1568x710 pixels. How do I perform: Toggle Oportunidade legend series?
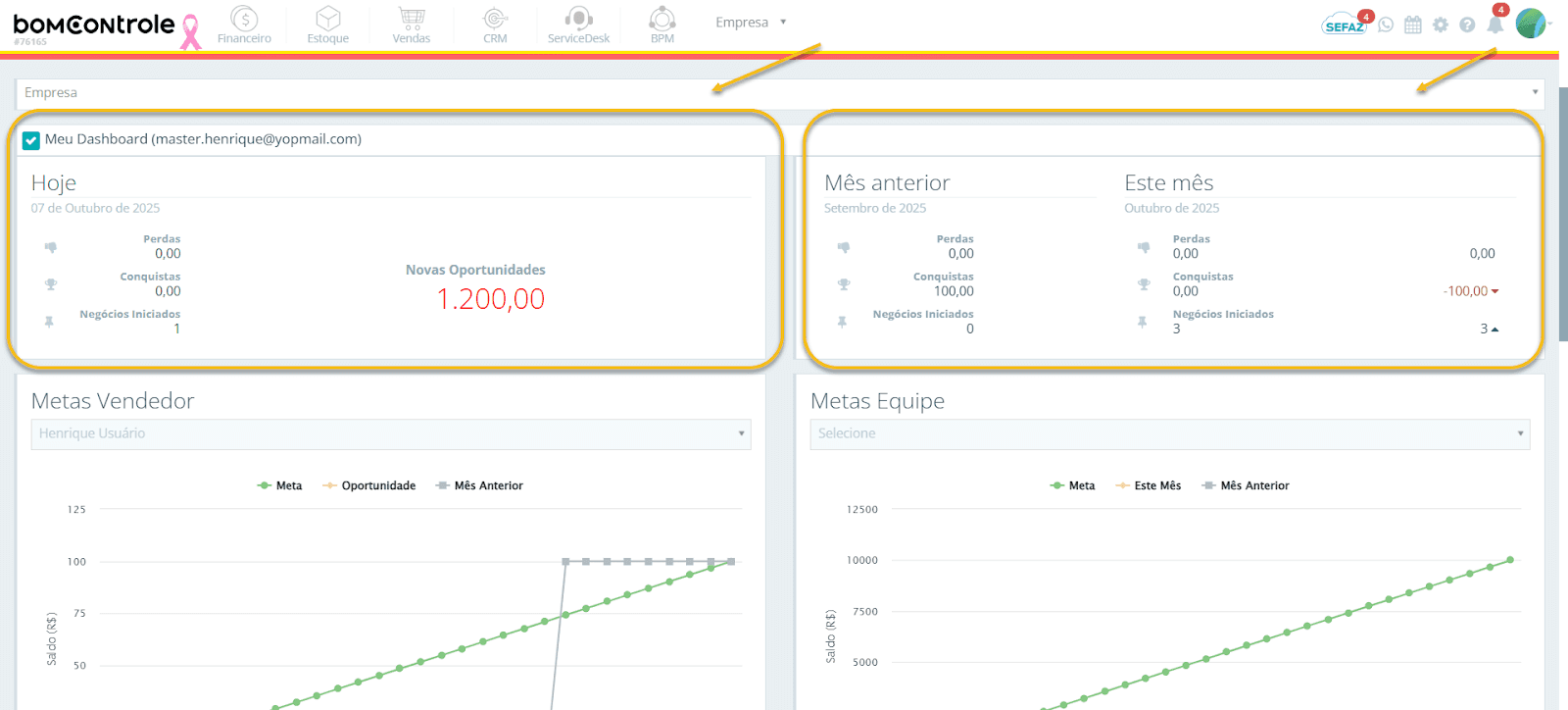pos(369,485)
